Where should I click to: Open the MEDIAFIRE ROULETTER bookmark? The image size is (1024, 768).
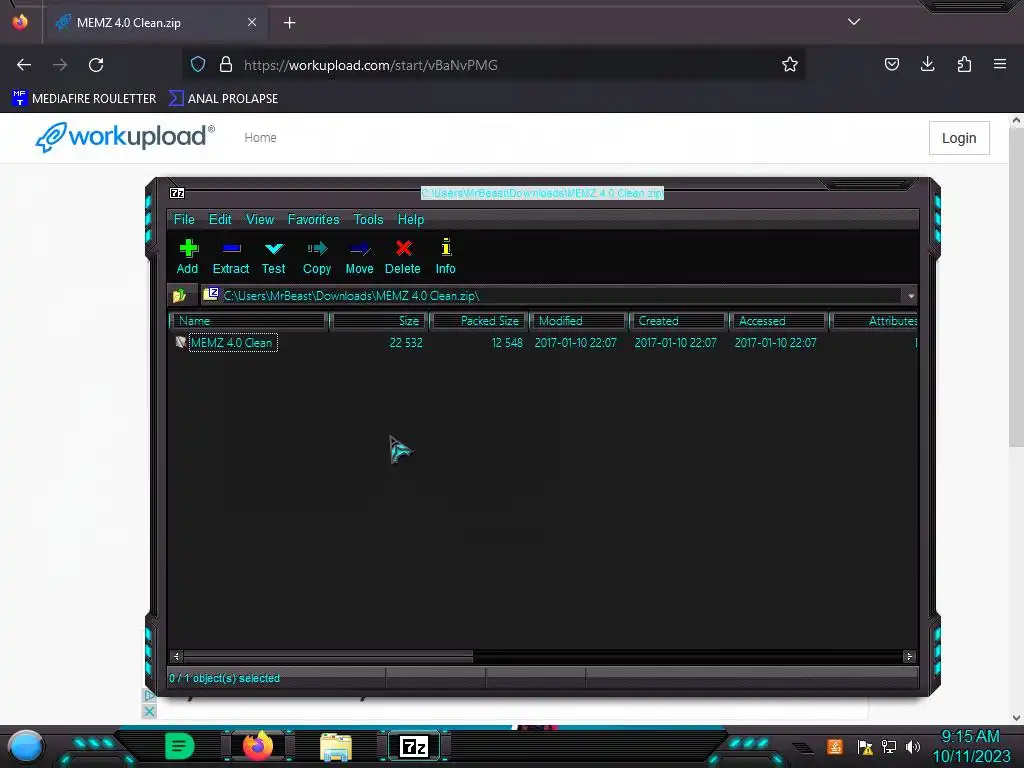point(84,99)
